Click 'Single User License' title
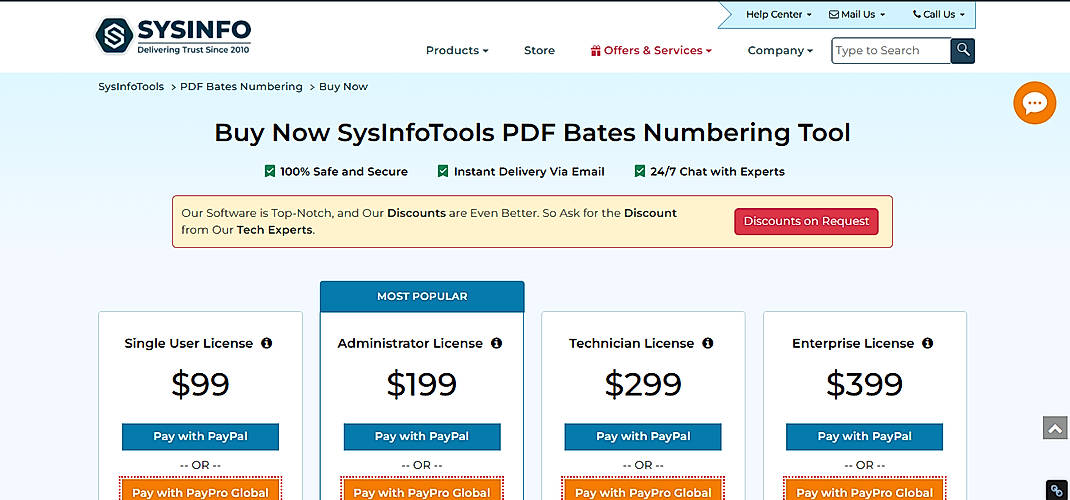Image resolution: width=1070 pixels, height=500 pixels. [188, 343]
